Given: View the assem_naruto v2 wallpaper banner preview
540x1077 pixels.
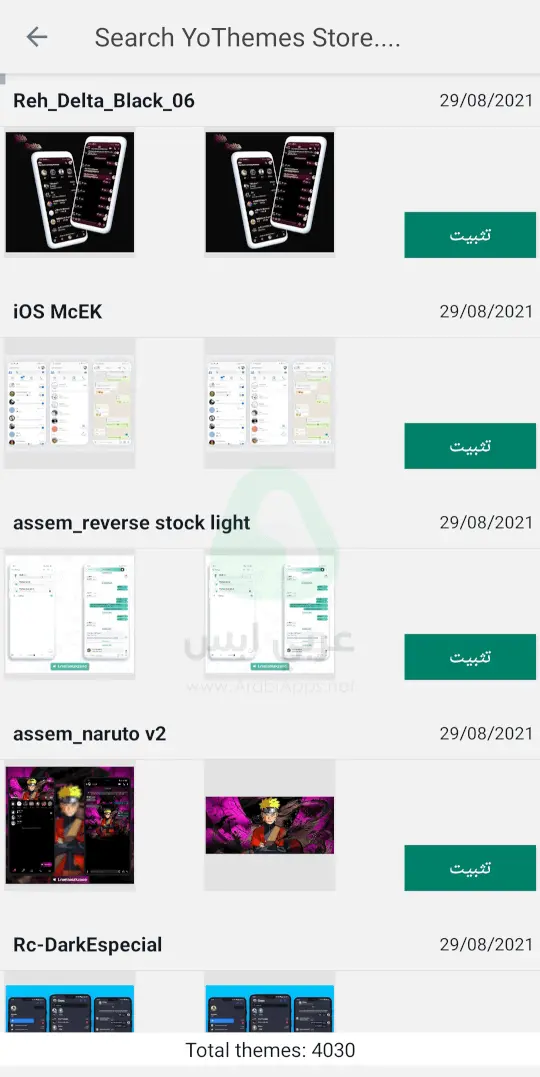Looking at the screenshot, I should click(269, 825).
